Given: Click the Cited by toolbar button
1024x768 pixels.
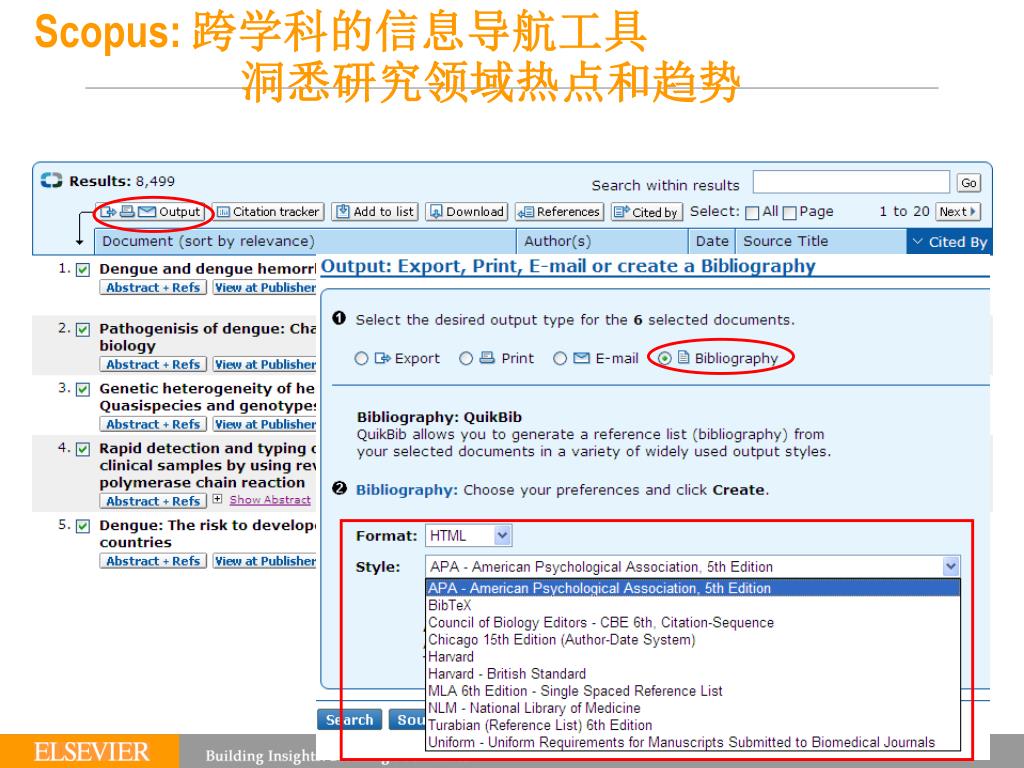Looking at the screenshot, I should [647, 212].
